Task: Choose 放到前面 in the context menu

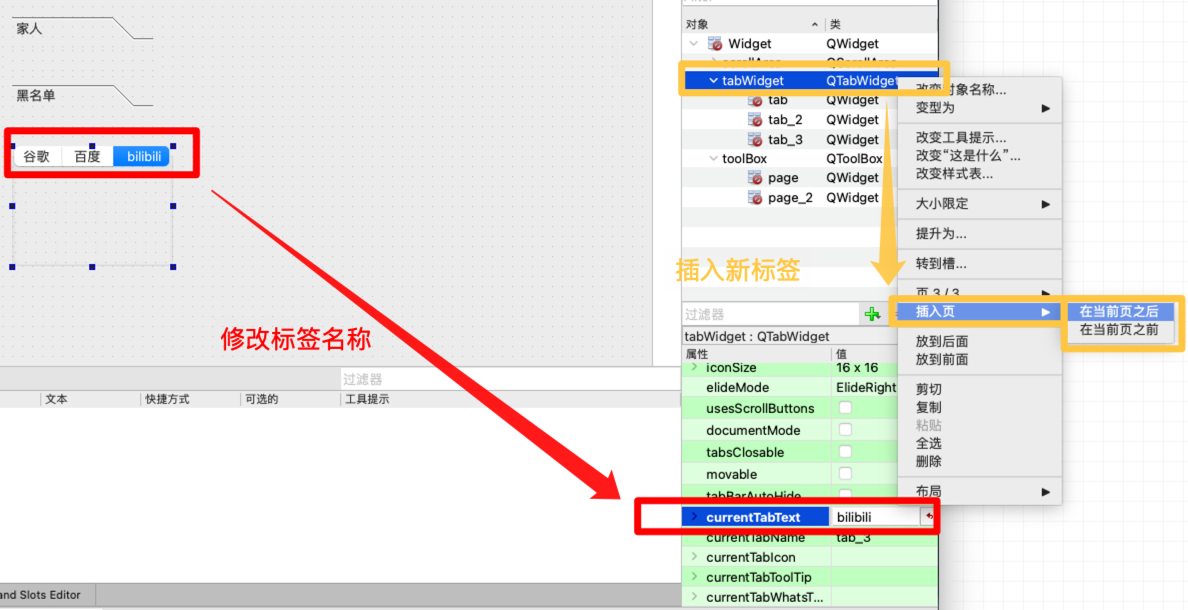Action: pos(942,359)
